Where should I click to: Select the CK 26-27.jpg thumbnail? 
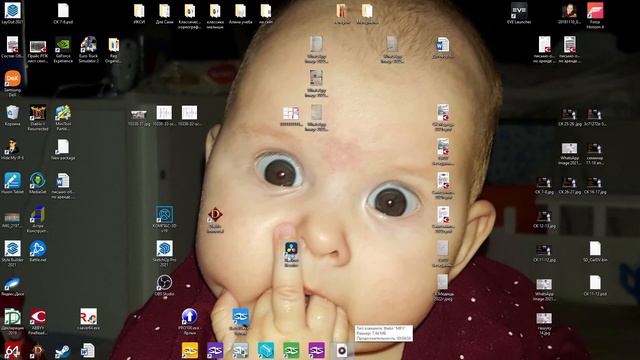click(x=569, y=181)
